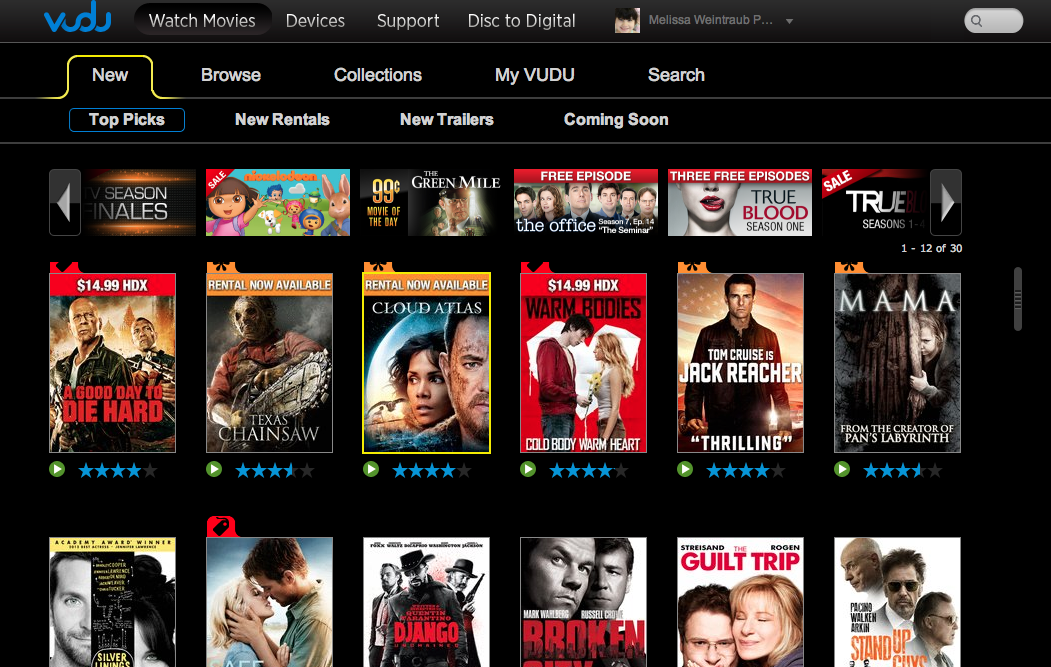Open the Cloud Atlas poster
Viewport: 1051px width, 667px height.
click(x=426, y=363)
